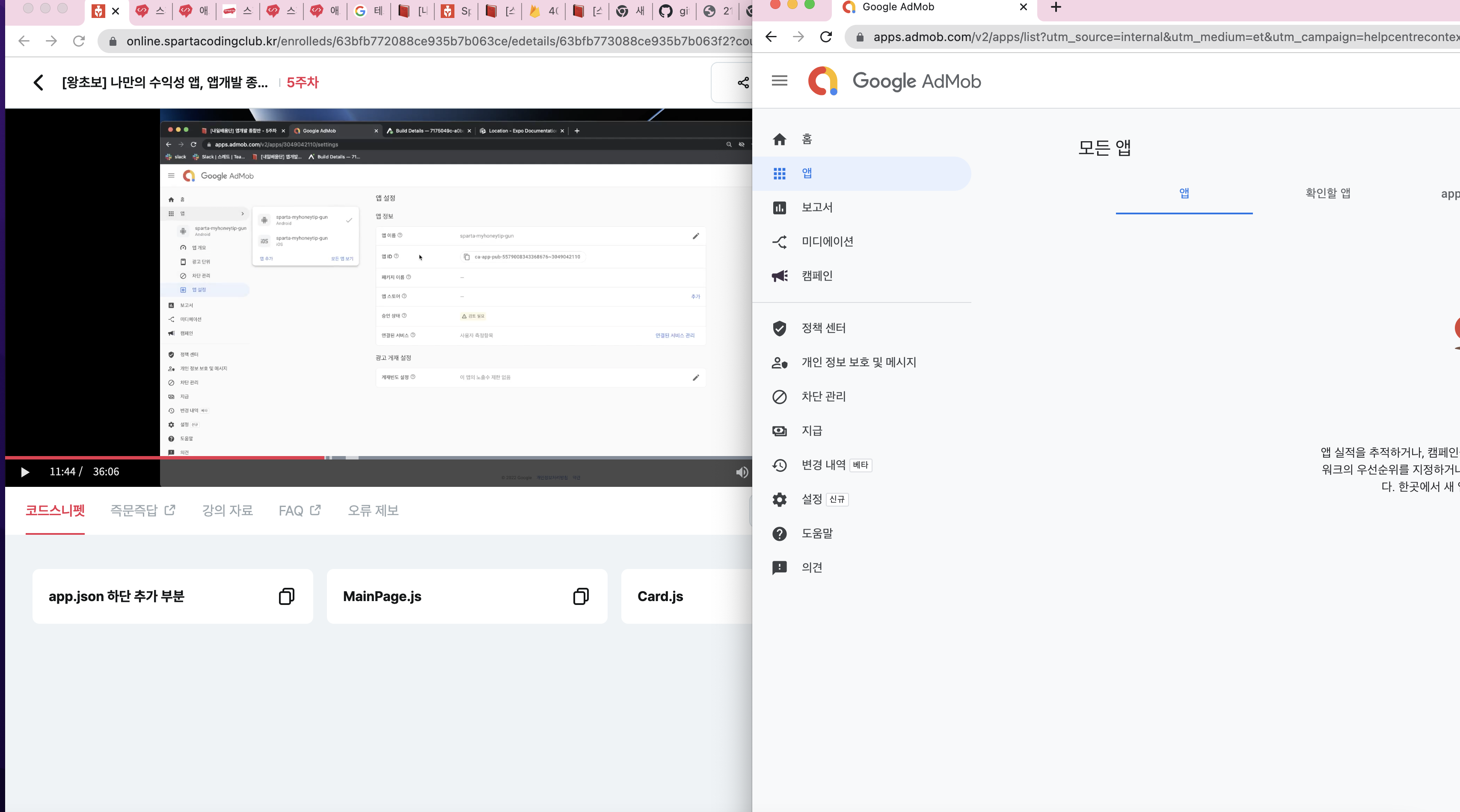1460x812 pixels.
Task: Select the GitHub browser tab
Action: coord(674,11)
